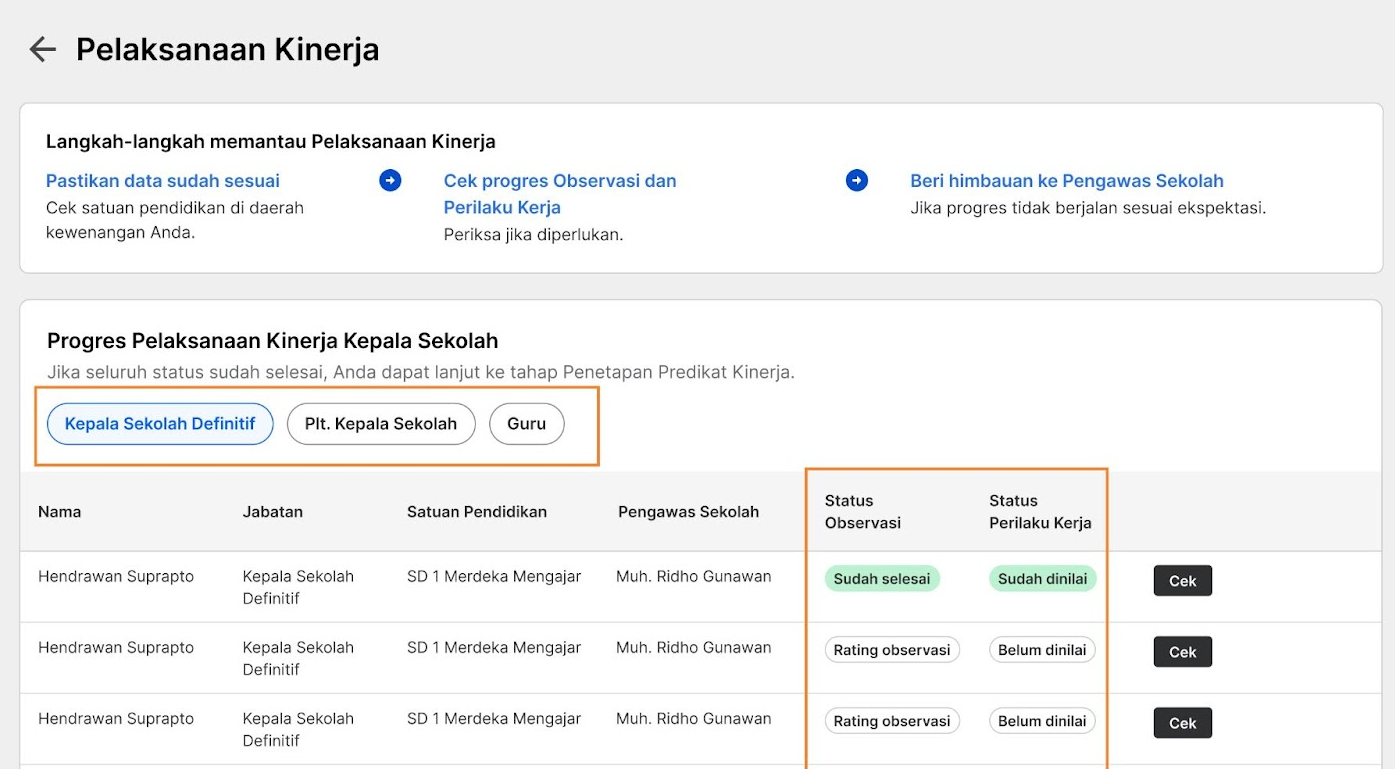This screenshot has height=769, width=1395.
Task: Click the 'Pengawas Sekolah' column header
Action: (689, 512)
